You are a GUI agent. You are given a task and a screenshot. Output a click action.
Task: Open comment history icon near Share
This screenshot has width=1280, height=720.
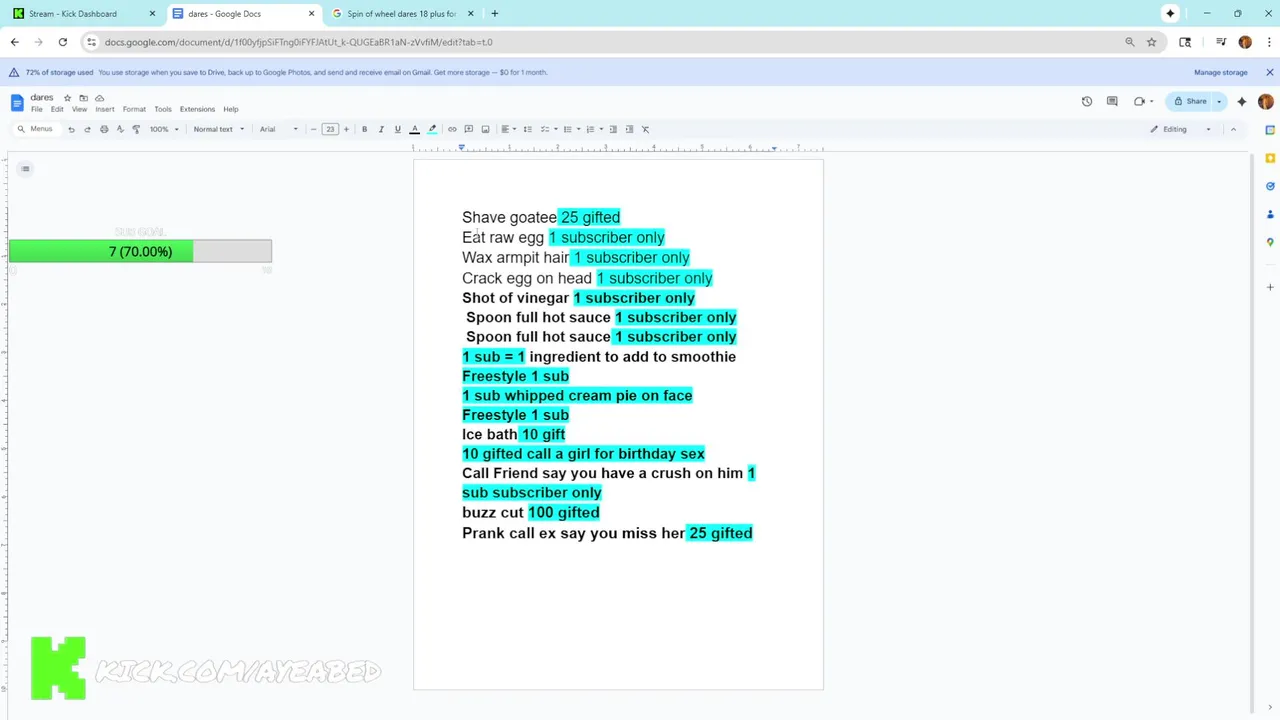tap(1112, 101)
